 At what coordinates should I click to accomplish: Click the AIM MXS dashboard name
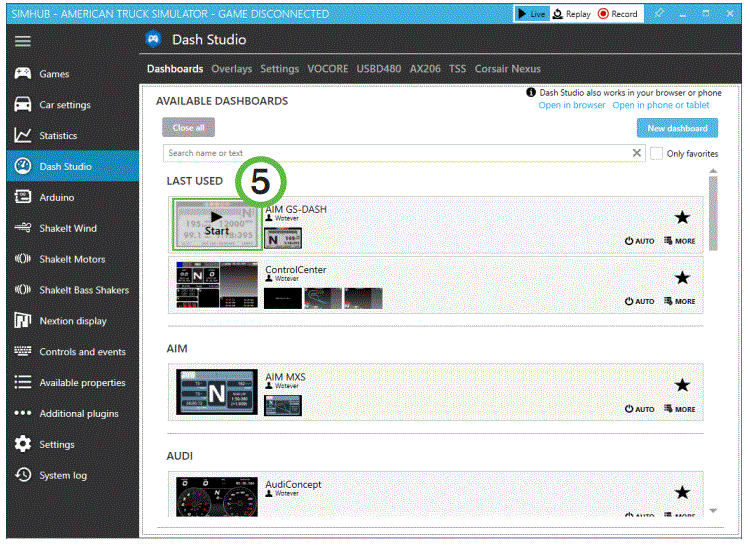click(285, 377)
